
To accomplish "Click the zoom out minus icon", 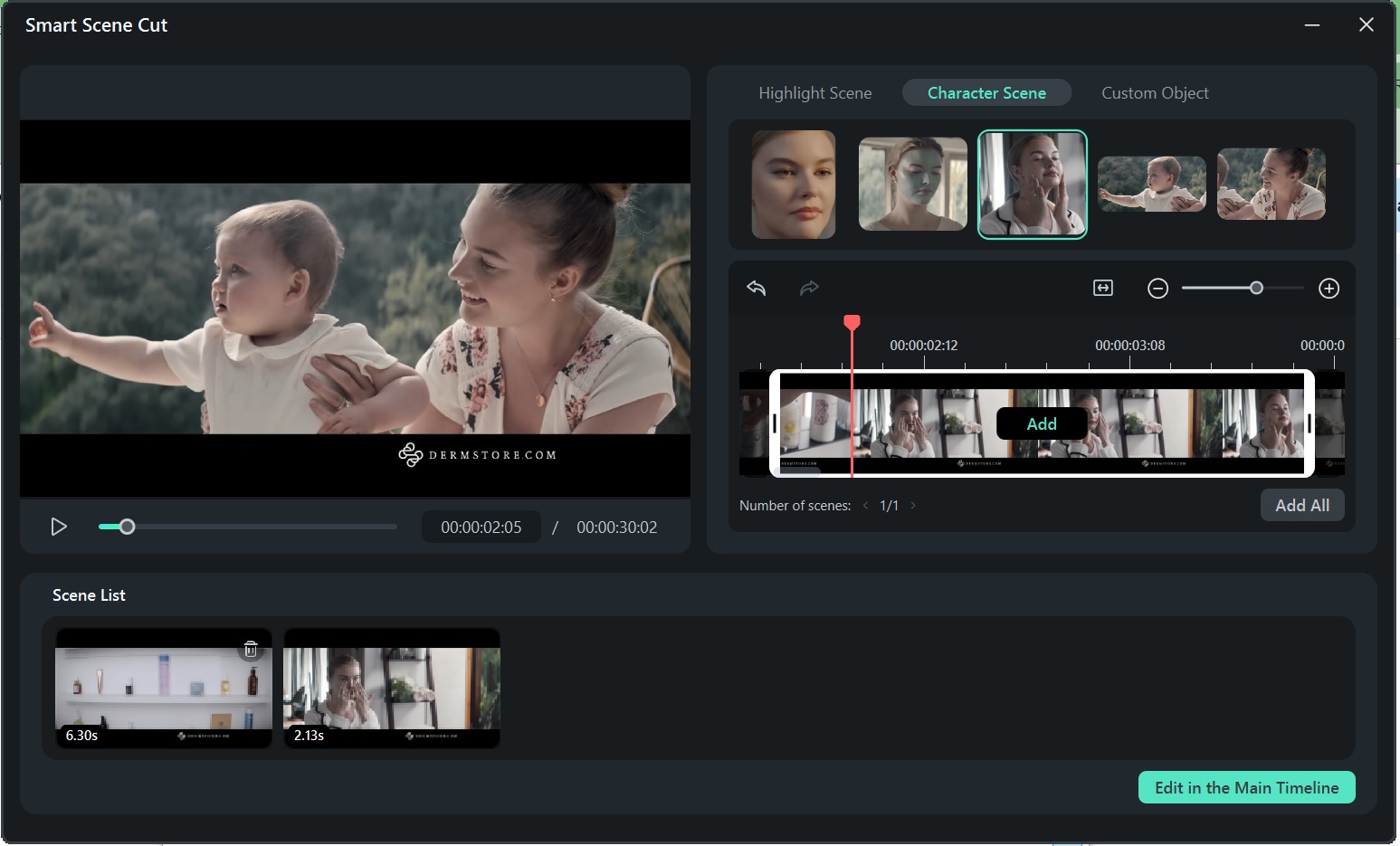I will (x=1157, y=289).
